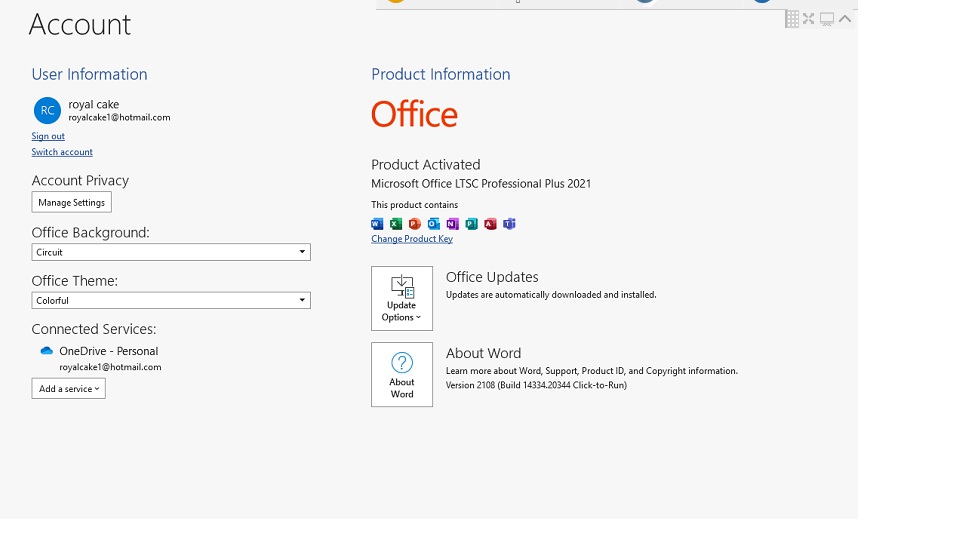Click the royal cake user name
Viewport: 960px width, 540px height.
(94, 105)
